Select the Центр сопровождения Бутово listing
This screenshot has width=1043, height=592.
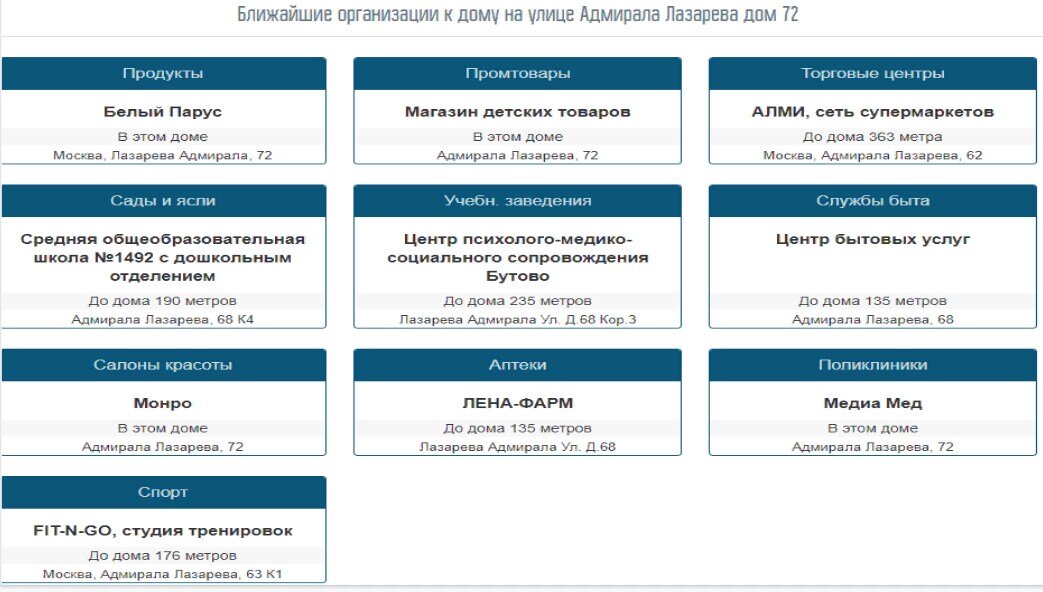[517, 257]
